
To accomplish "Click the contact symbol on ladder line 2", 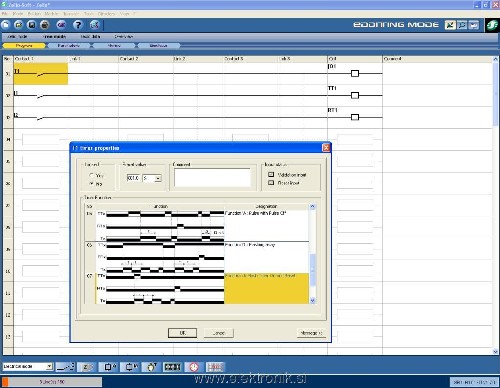I will click(x=40, y=97).
